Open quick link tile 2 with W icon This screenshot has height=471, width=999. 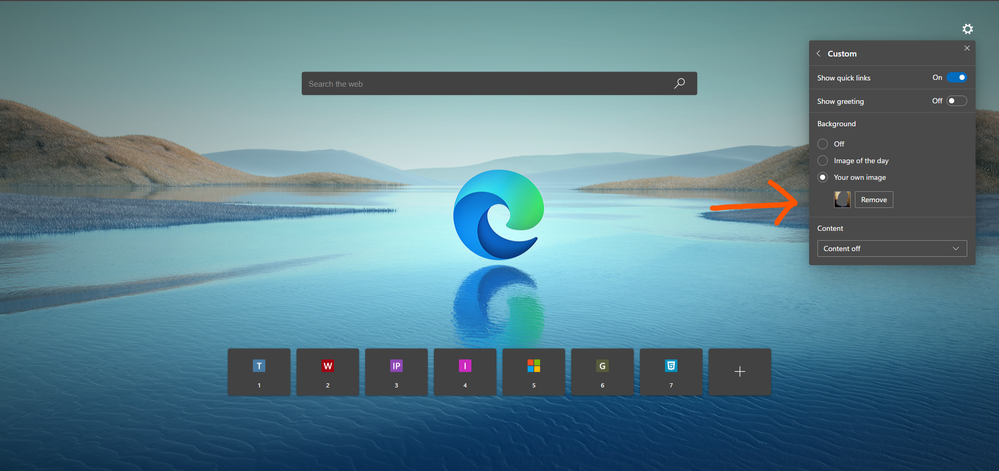click(x=327, y=372)
